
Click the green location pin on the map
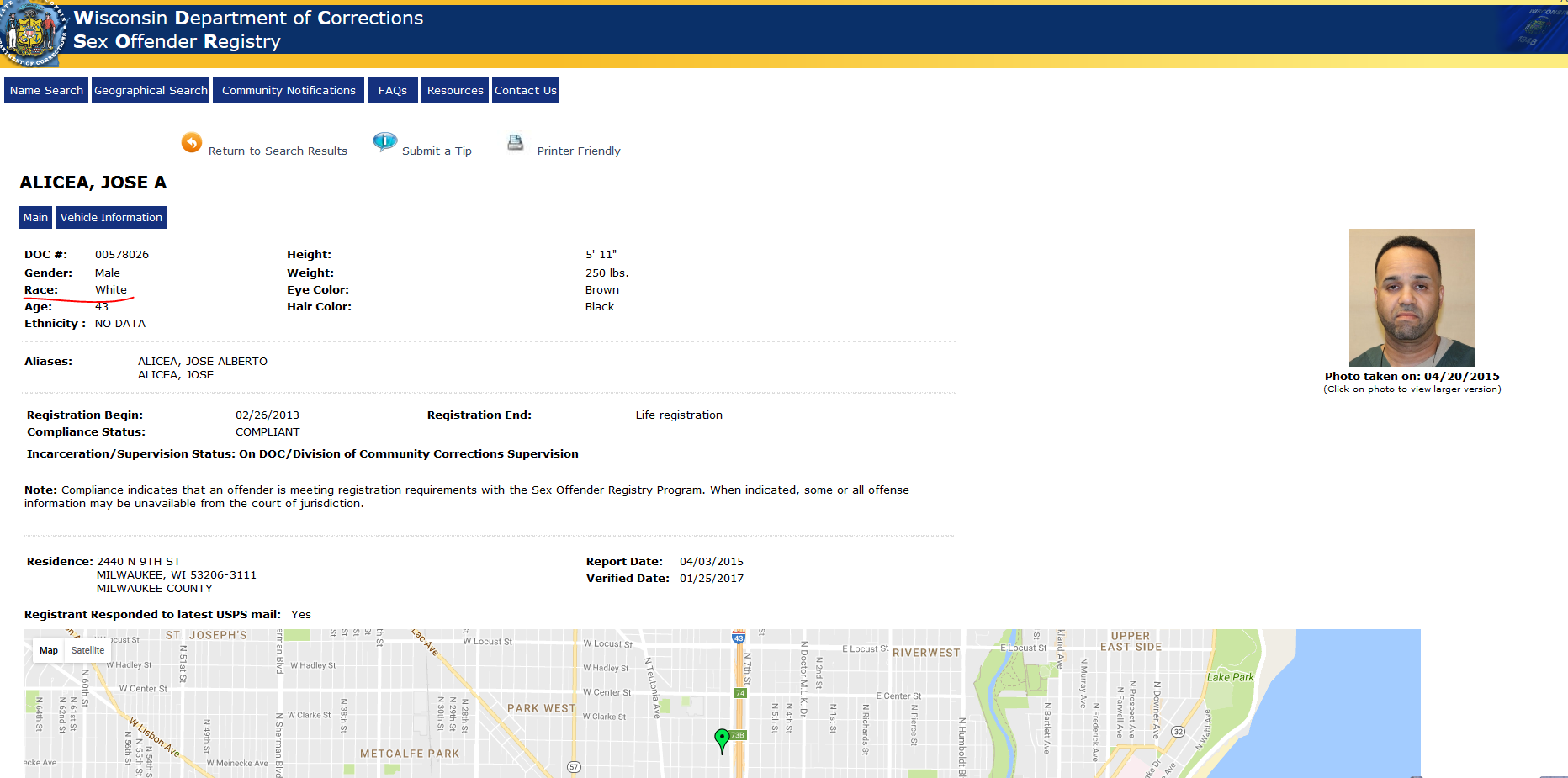pyautogui.click(x=722, y=738)
